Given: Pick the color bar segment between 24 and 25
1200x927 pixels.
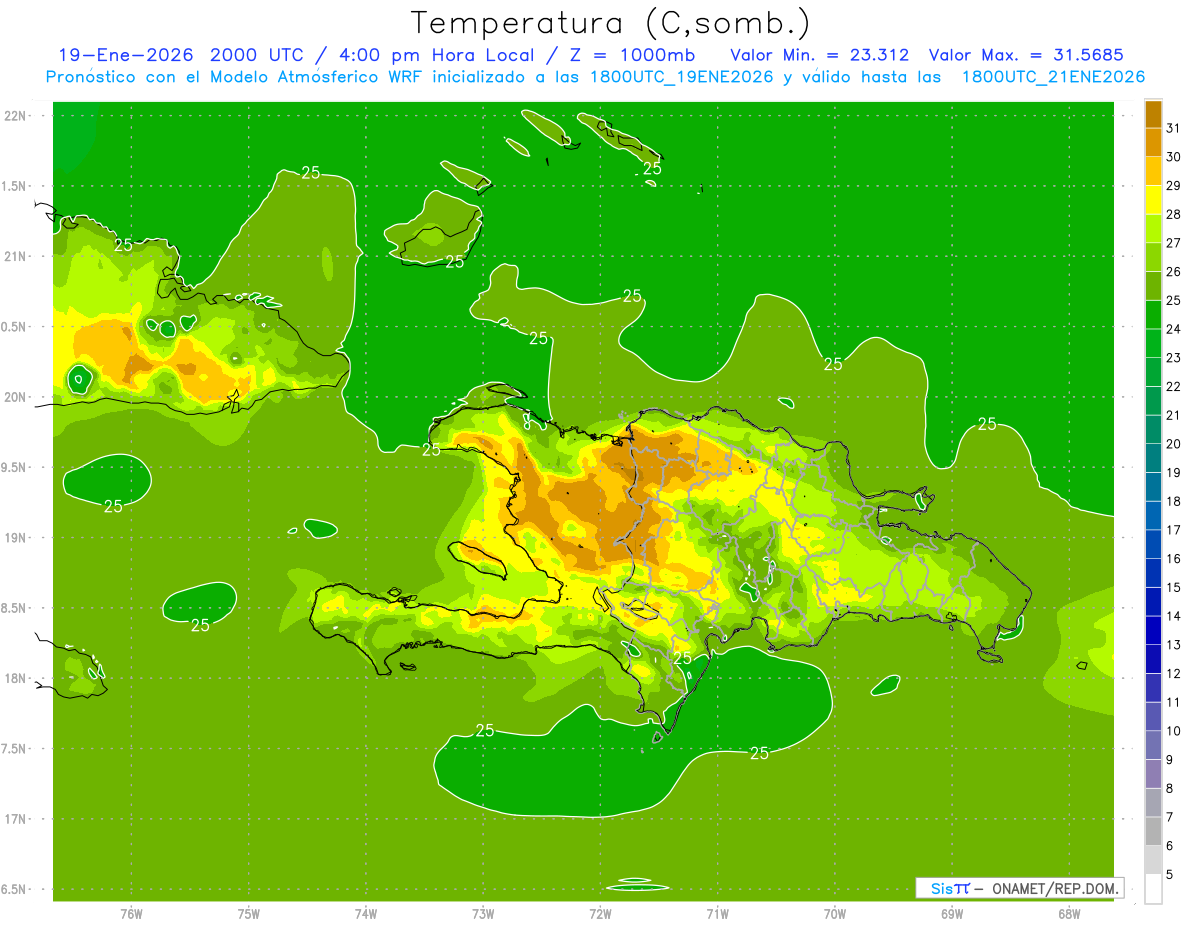Looking at the screenshot, I should (1153, 314).
